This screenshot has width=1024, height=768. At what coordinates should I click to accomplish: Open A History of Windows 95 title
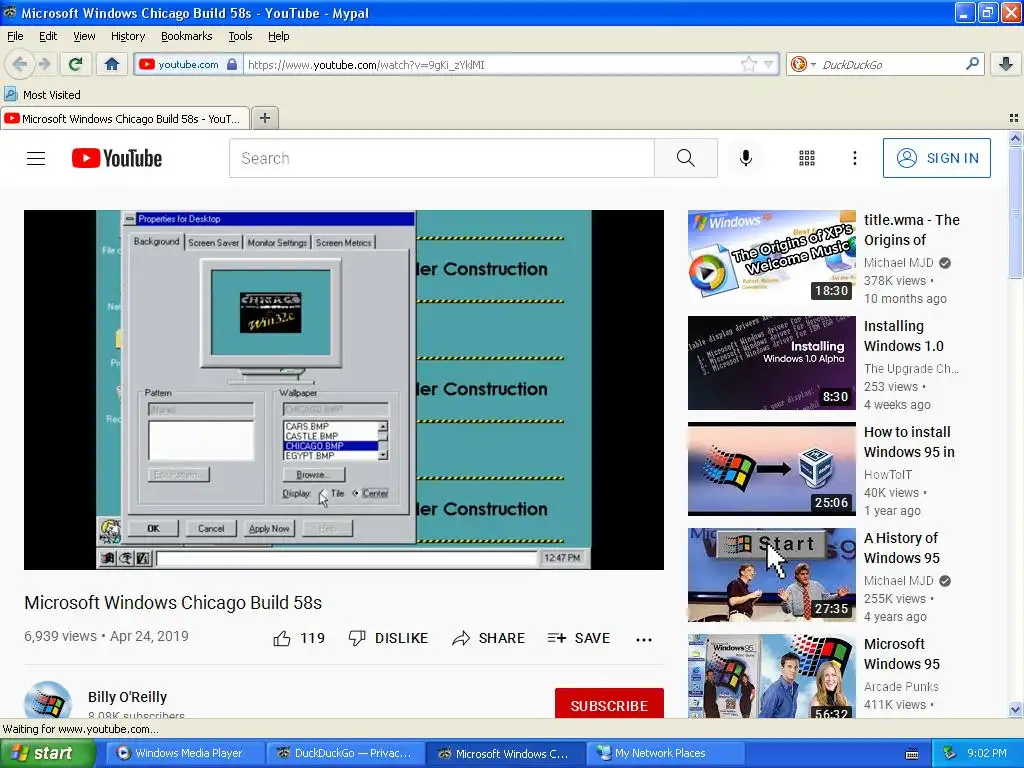pos(901,548)
